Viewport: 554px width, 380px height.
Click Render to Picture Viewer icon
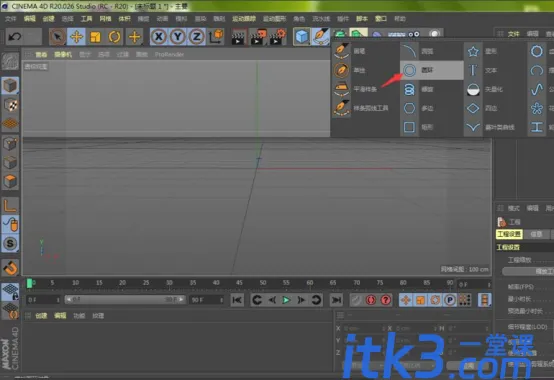[x=258, y=37]
